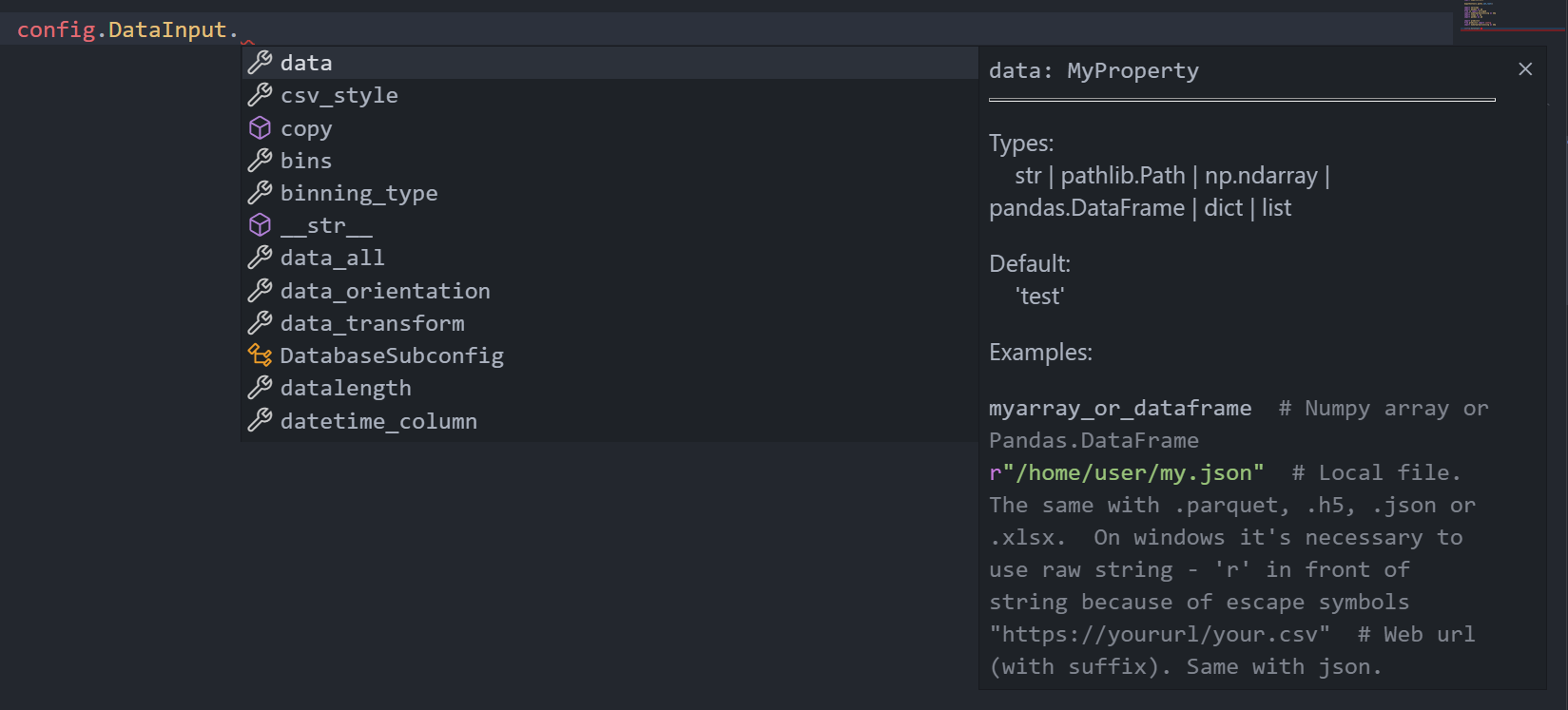
Task: Click the wrench icon beside data
Action: pyautogui.click(x=260, y=63)
